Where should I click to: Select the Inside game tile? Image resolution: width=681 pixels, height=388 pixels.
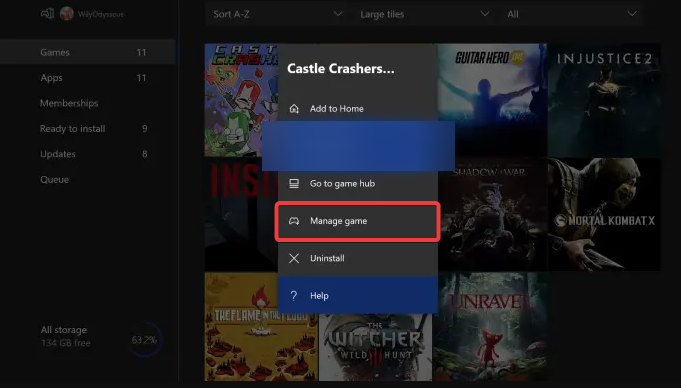coord(241,214)
